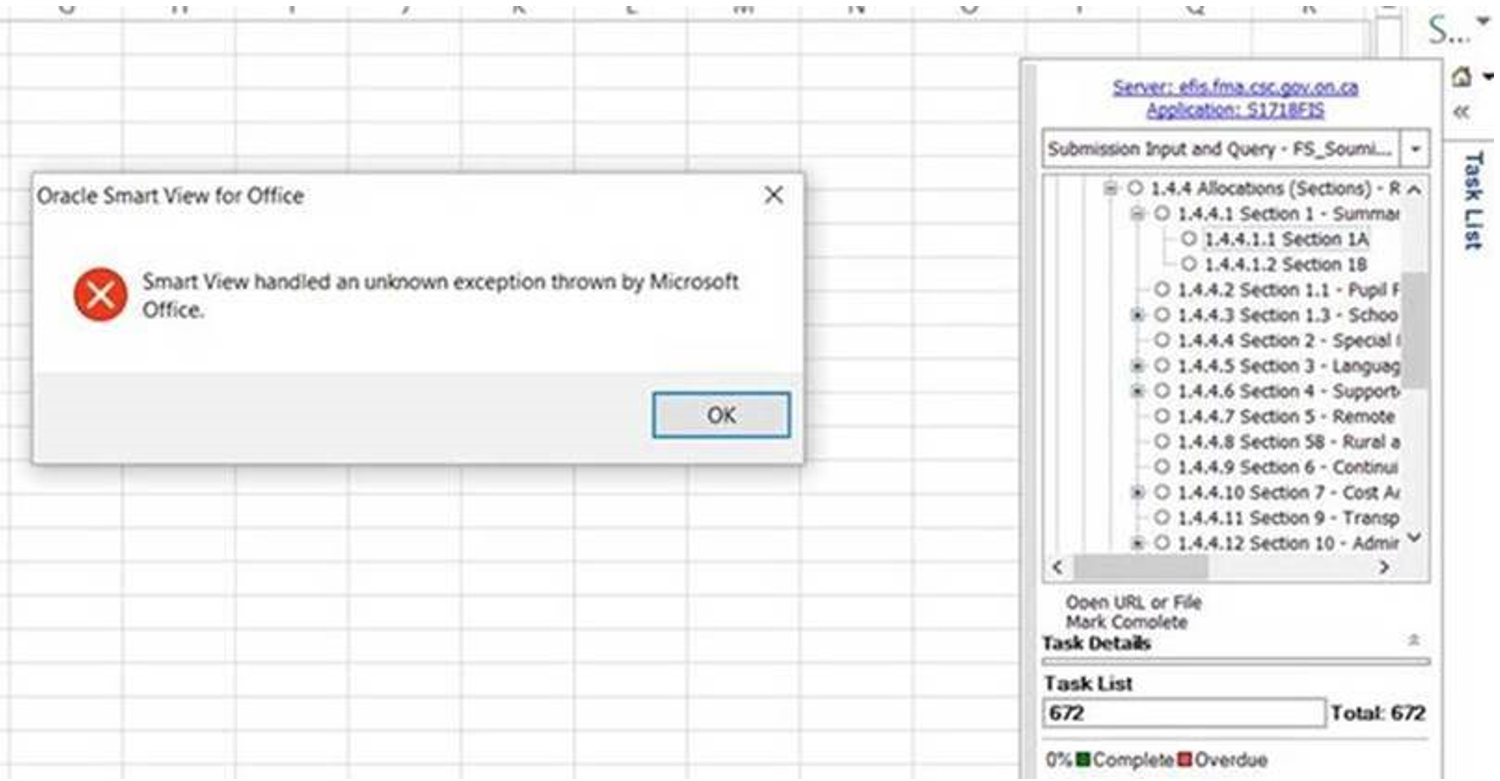The width and height of the screenshot is (1500, 781).
Task: Open the Submission Input and Query dropdown
Action: pyautogui.click(x=1415, y=149)
